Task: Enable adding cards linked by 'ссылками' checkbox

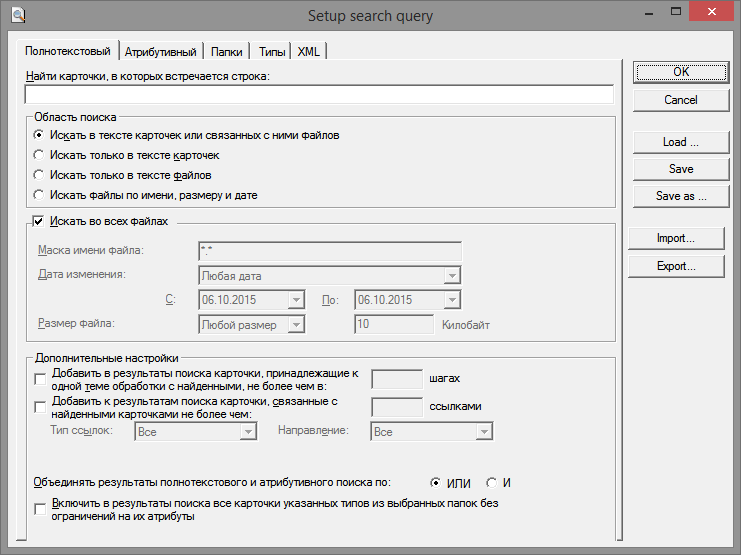Action: point(40,408)
